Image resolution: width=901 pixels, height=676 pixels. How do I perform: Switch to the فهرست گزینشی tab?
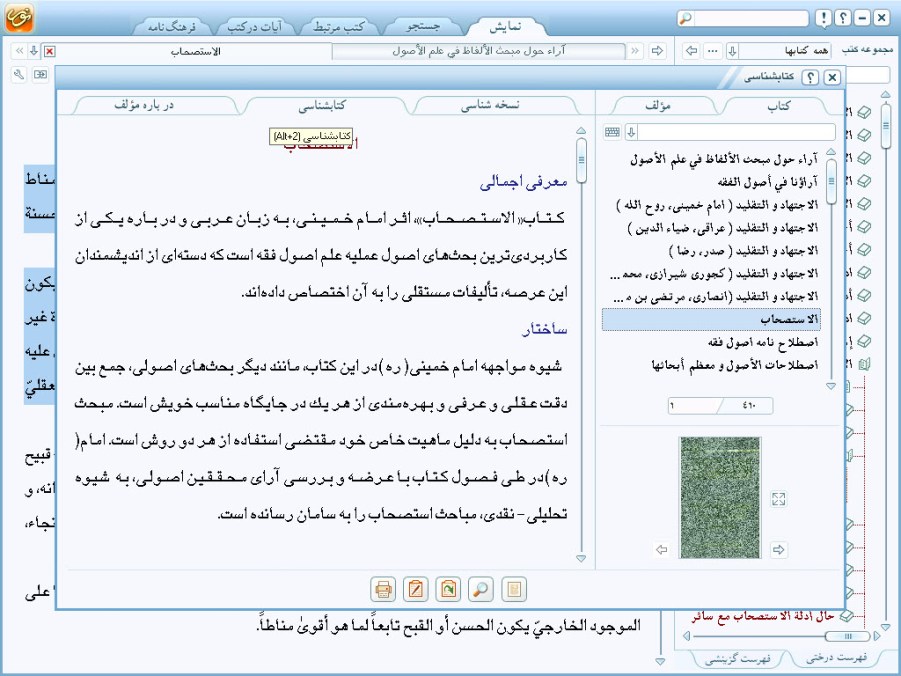point(737,658)
